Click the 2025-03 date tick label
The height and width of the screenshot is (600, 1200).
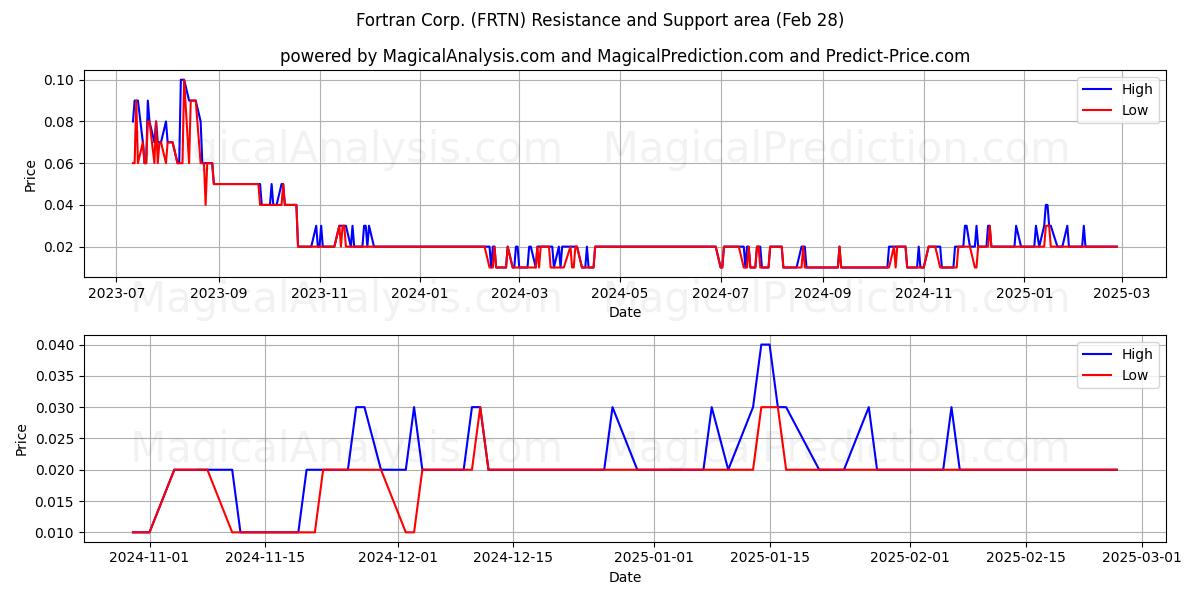click(1122, 293)
